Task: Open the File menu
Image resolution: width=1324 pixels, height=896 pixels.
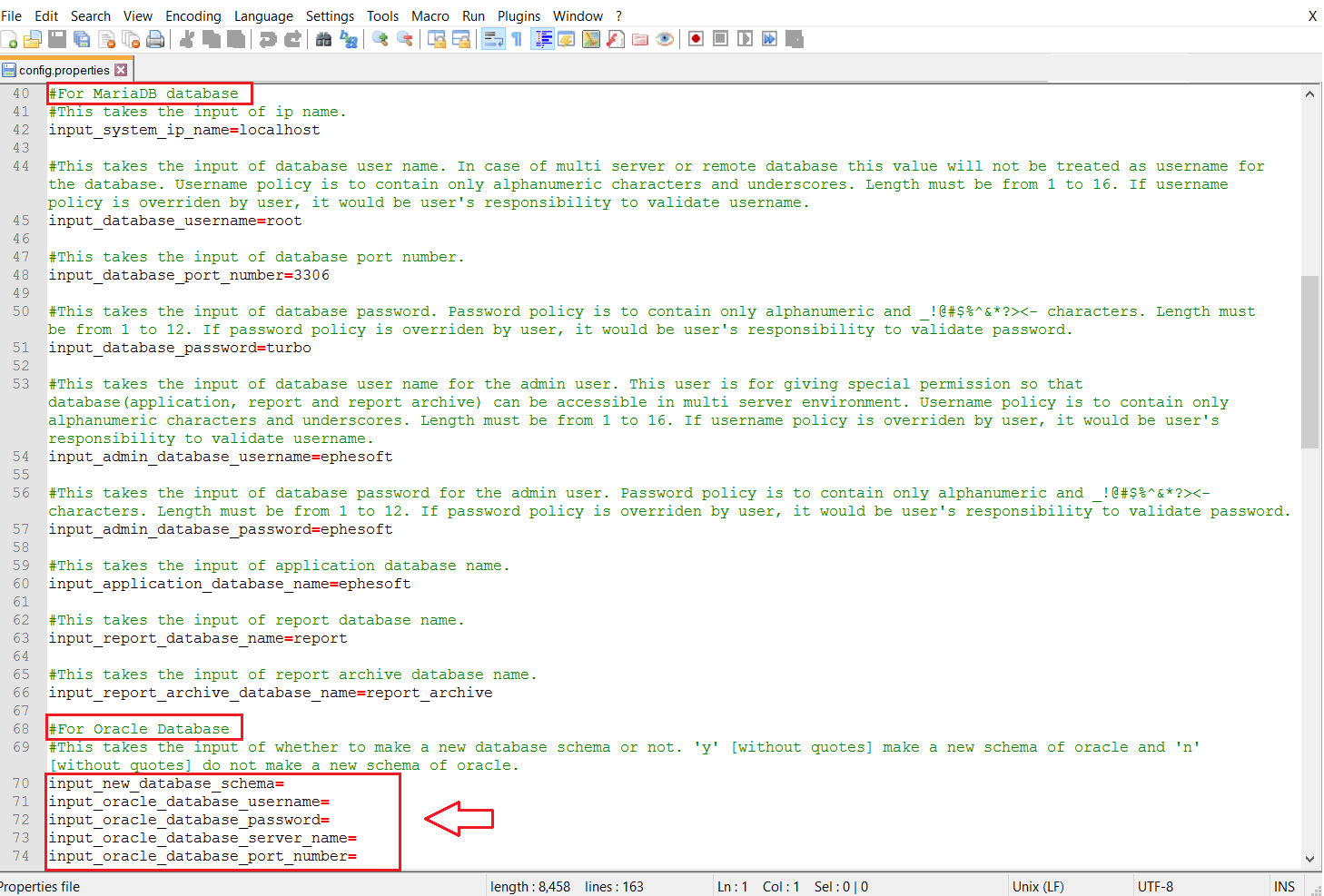Action: [x=11, y=16]
